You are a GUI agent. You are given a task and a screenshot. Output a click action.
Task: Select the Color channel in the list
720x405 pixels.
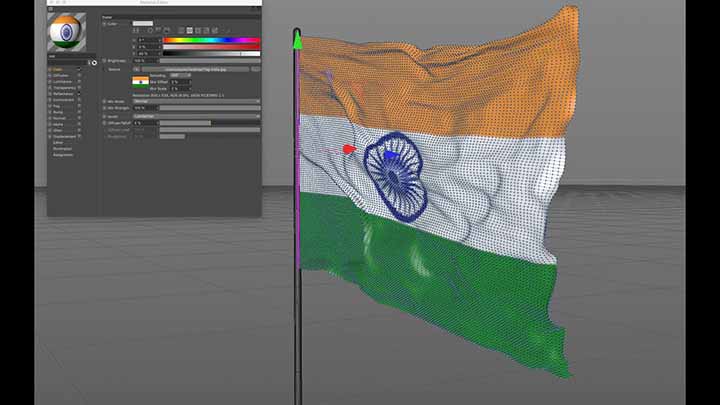tap(58, 69)
